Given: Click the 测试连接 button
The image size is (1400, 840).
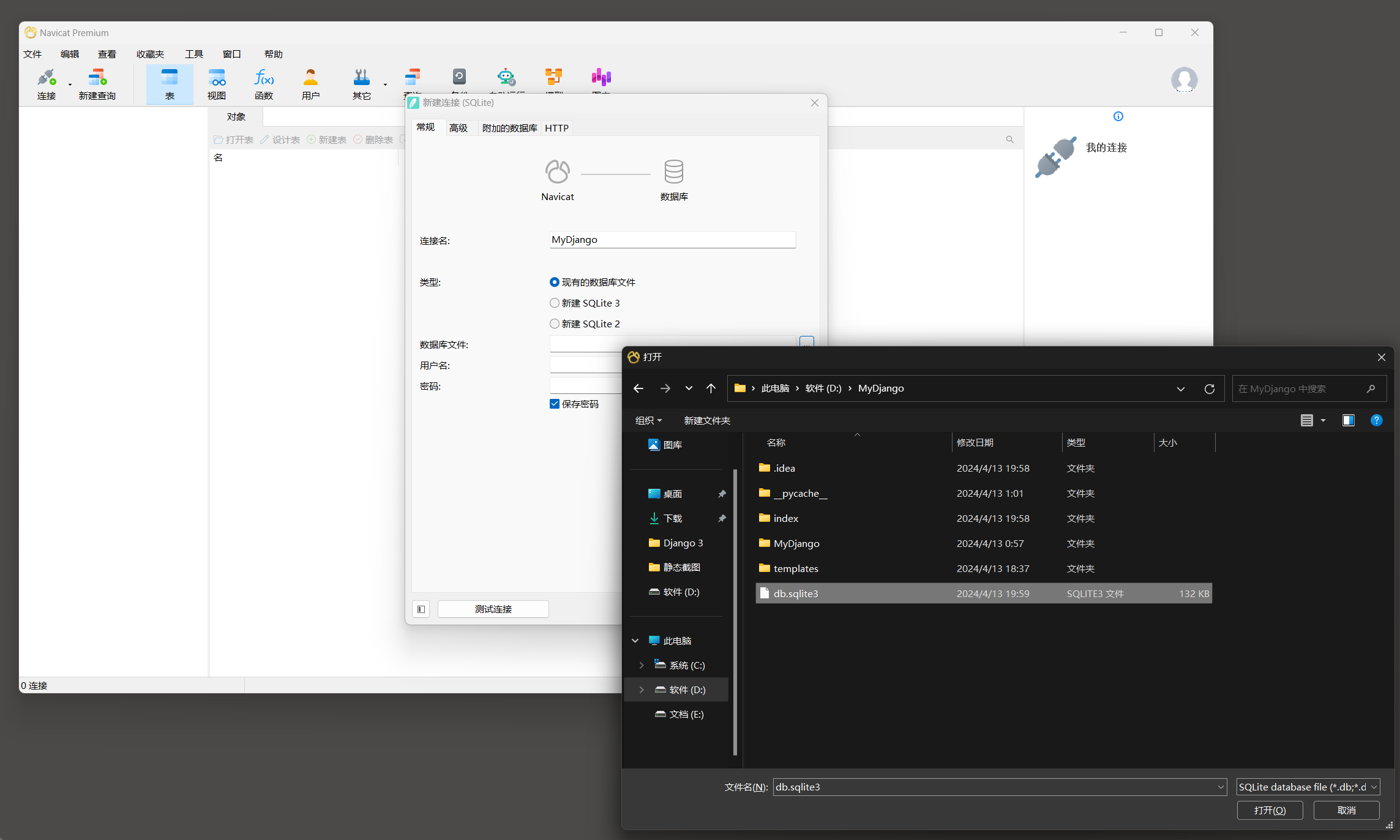Looking at the screenshot, I should tap(493, 609).
